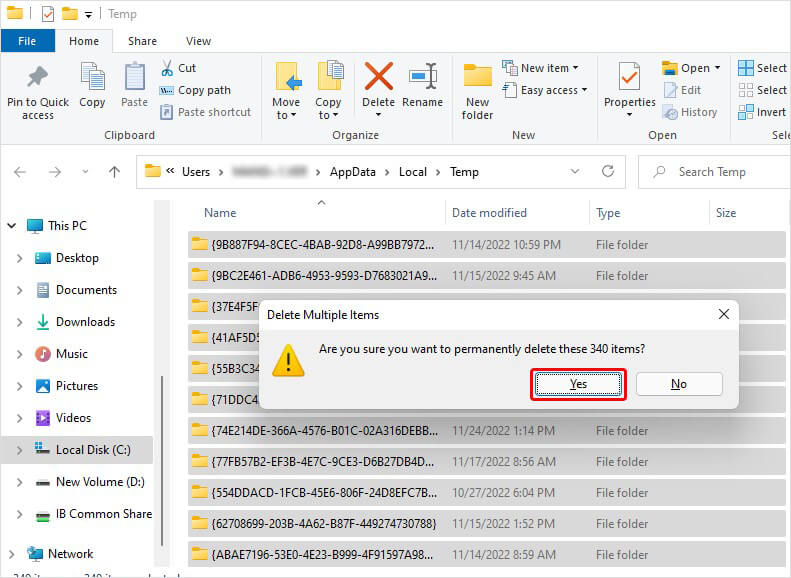Click History in the Open group

click(690, 112)
